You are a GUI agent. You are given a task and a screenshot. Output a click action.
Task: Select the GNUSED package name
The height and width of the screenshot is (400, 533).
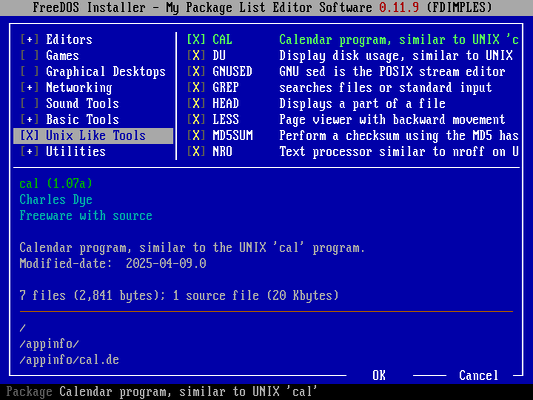tap(233, 72)
